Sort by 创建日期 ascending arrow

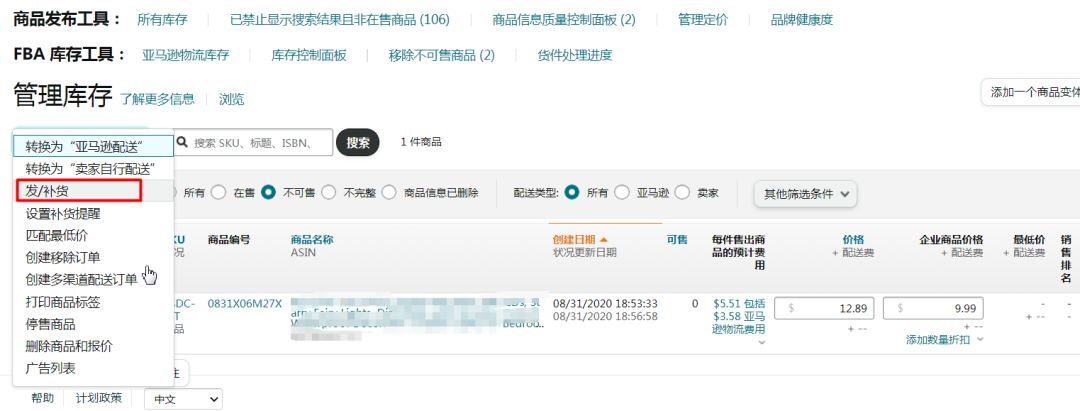coord(604,240)
